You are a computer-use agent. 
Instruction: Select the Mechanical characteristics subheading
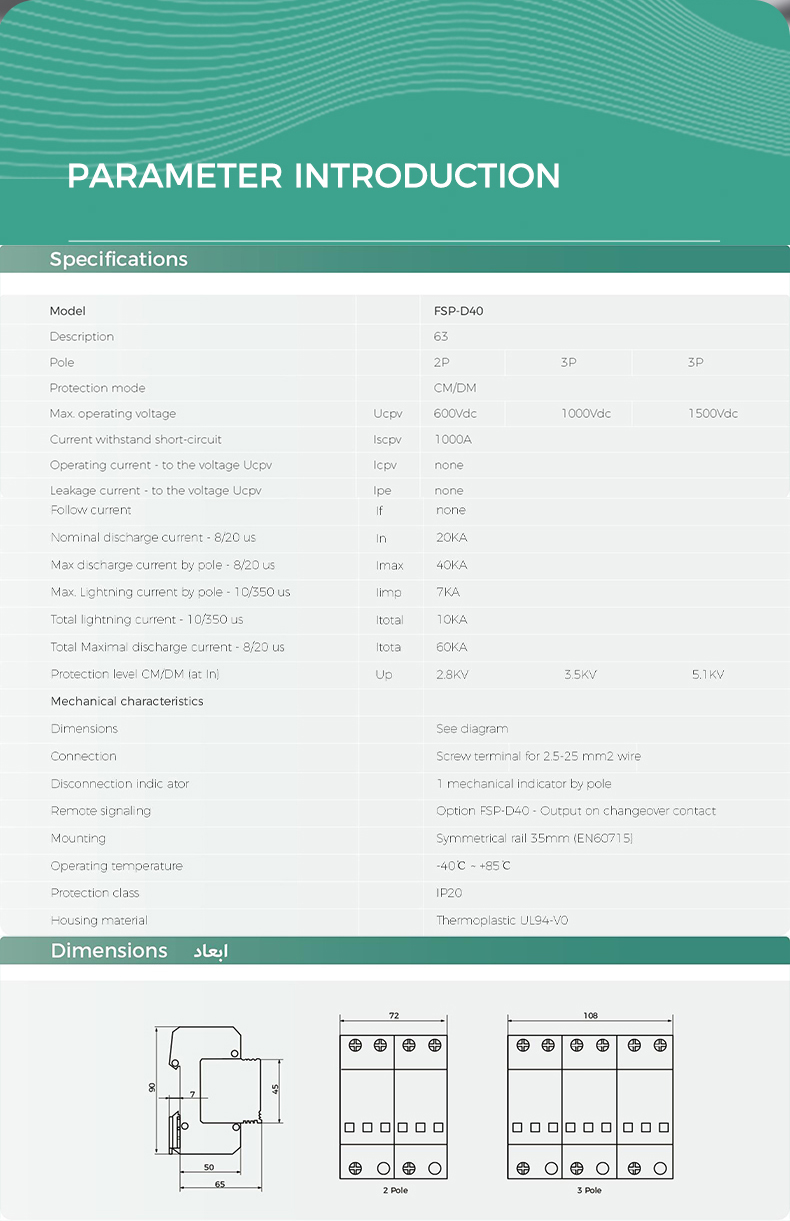pos(127,702)
